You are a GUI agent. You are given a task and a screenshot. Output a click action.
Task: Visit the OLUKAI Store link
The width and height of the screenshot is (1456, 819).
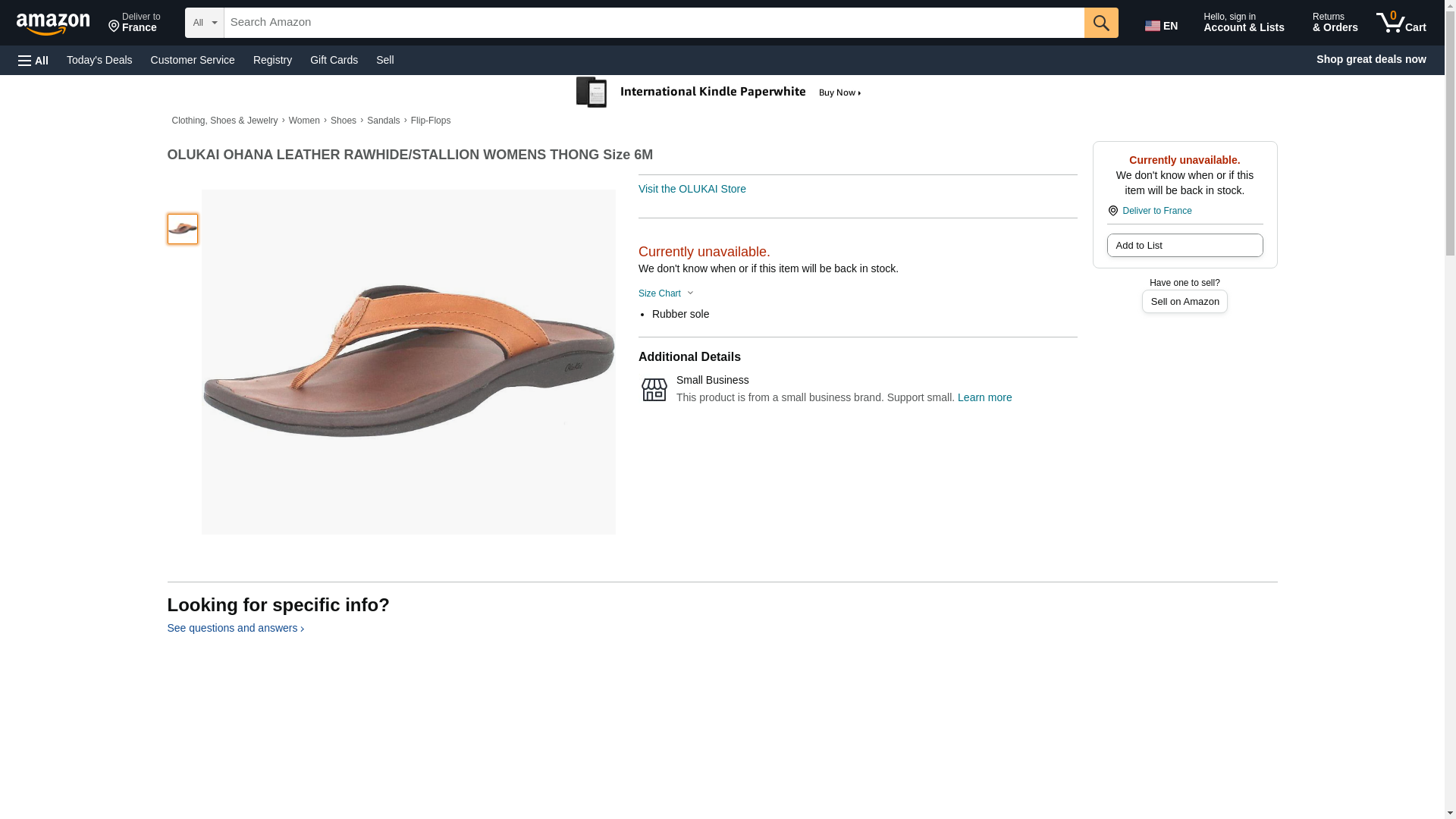[x=692, y=189]
